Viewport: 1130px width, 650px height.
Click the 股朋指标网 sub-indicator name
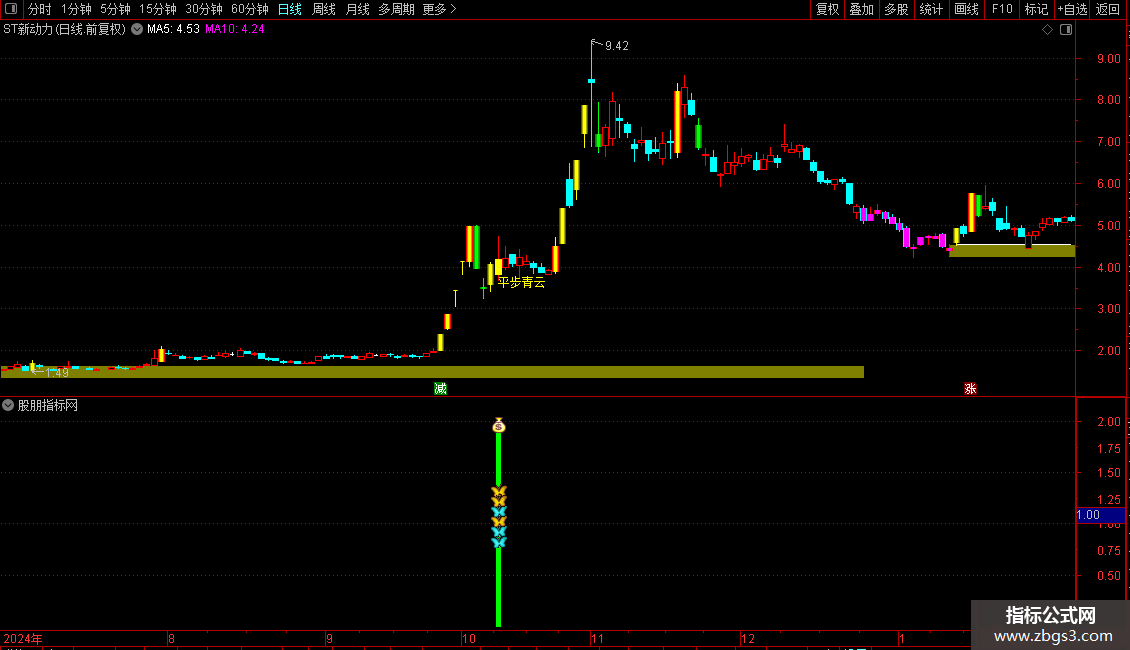(48, 405)
